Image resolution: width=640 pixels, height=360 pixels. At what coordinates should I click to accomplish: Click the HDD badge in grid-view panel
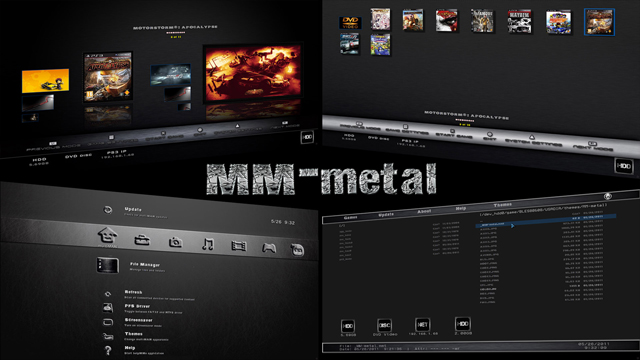[x=624, y=166]
